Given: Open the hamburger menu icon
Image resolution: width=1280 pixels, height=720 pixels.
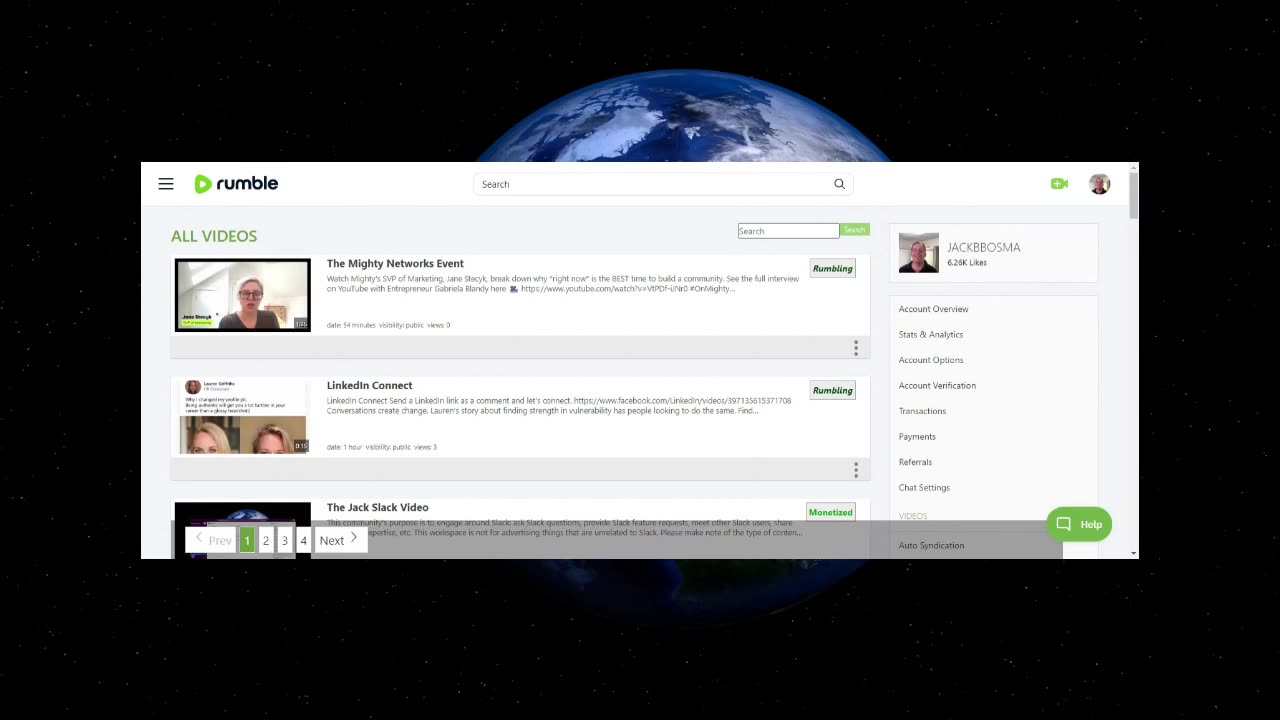Looking at the screenshot, I should 166,184.
